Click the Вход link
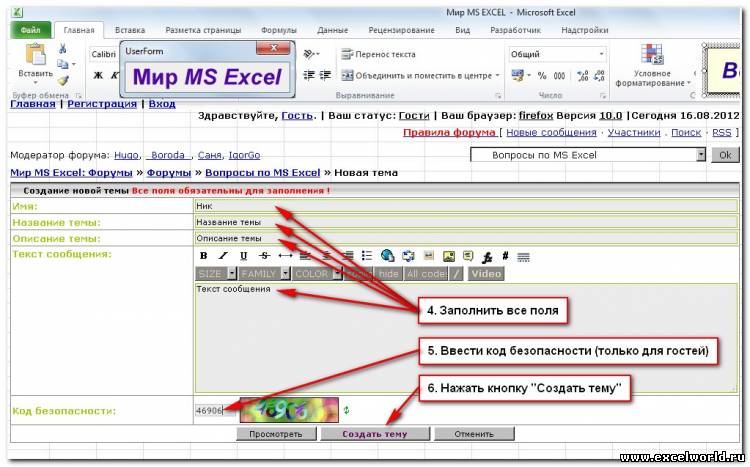This screenshot has height=467, width=750. click(x=162, y=104)
